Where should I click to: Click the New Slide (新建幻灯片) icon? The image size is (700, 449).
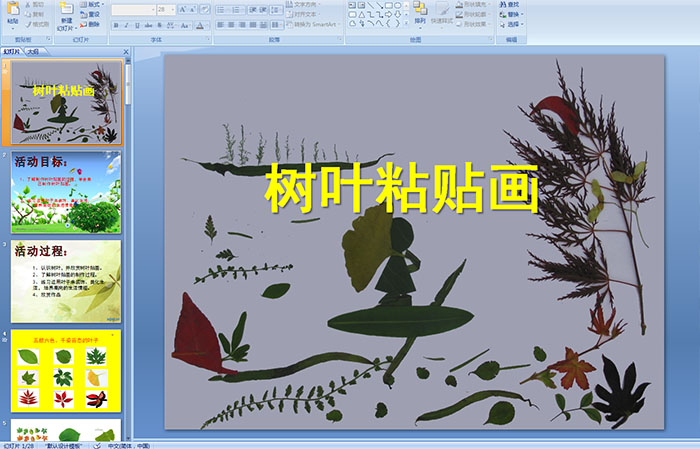pyautogui.click(x=67, y=9)
